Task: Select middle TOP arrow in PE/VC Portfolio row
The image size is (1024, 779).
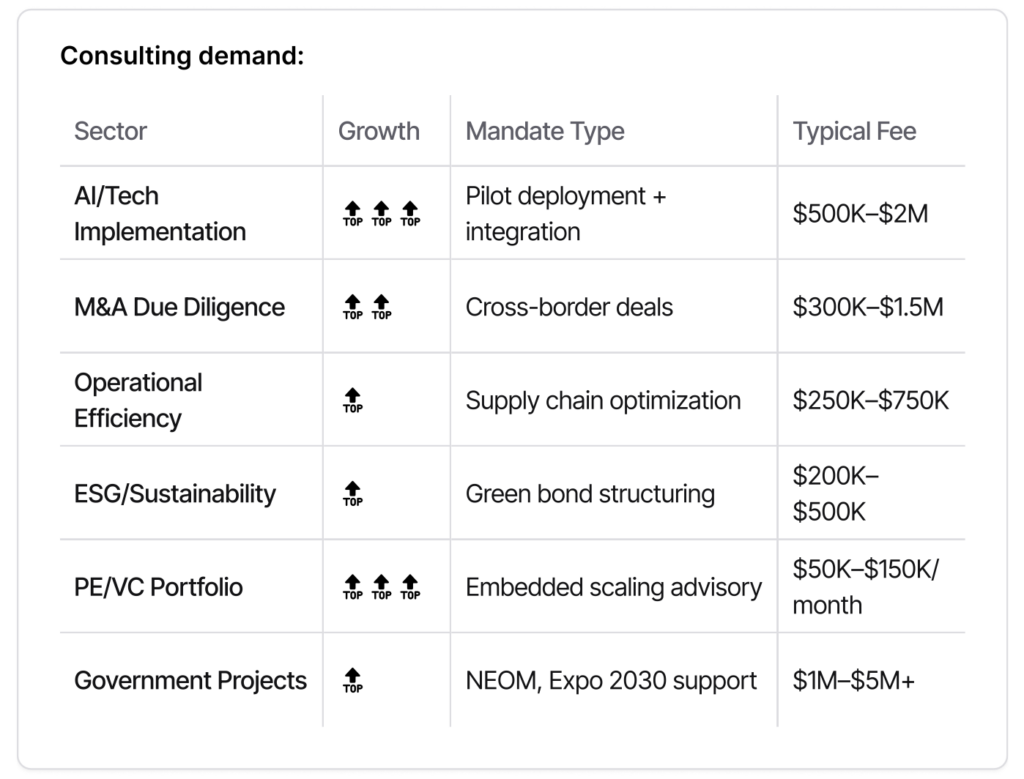Action: point(381,587)
